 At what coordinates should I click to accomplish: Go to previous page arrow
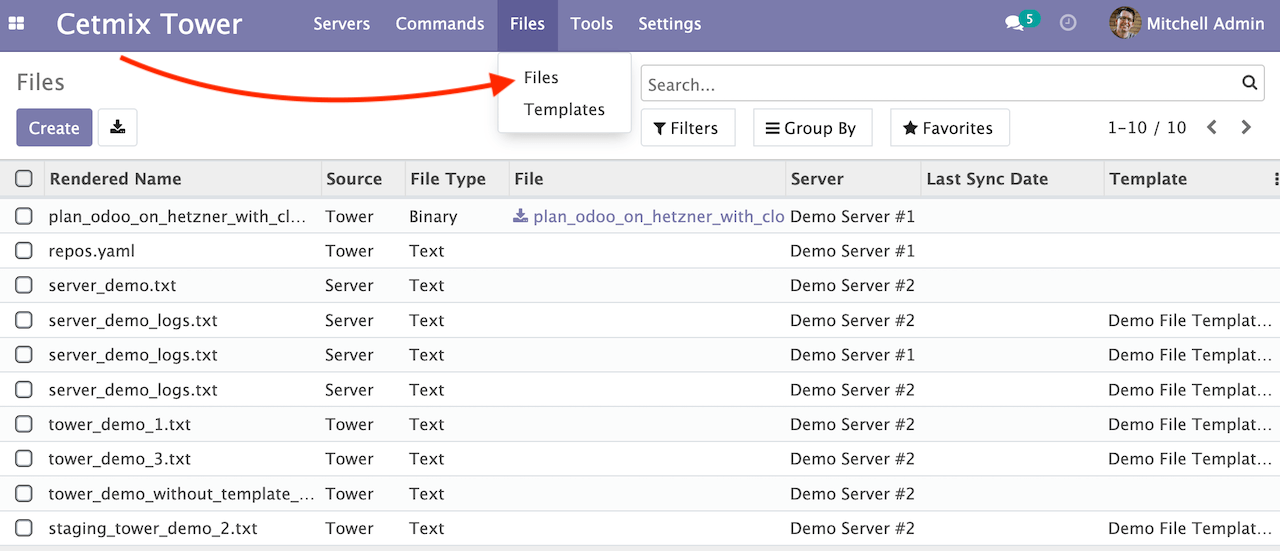(x=1212, y=128)
